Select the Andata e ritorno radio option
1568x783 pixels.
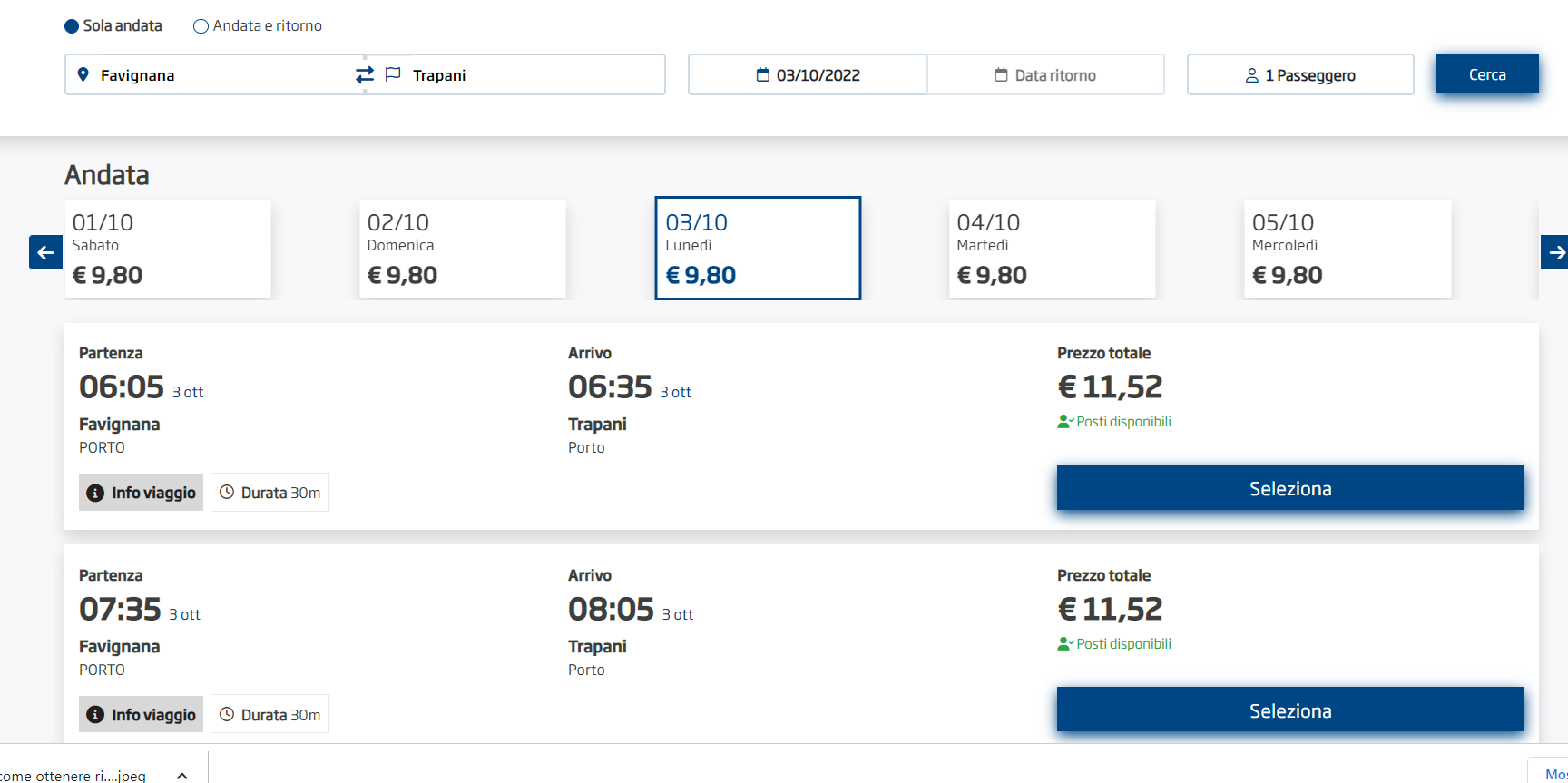[x=201, y=26]
